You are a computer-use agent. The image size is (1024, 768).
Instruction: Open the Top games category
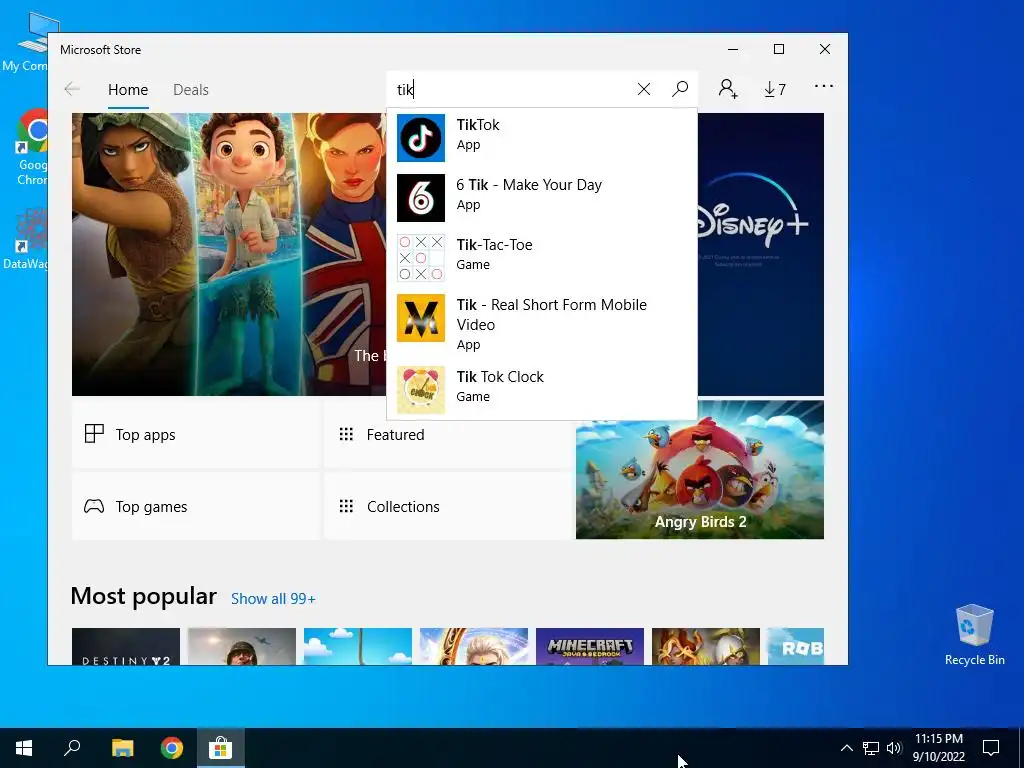195,506
